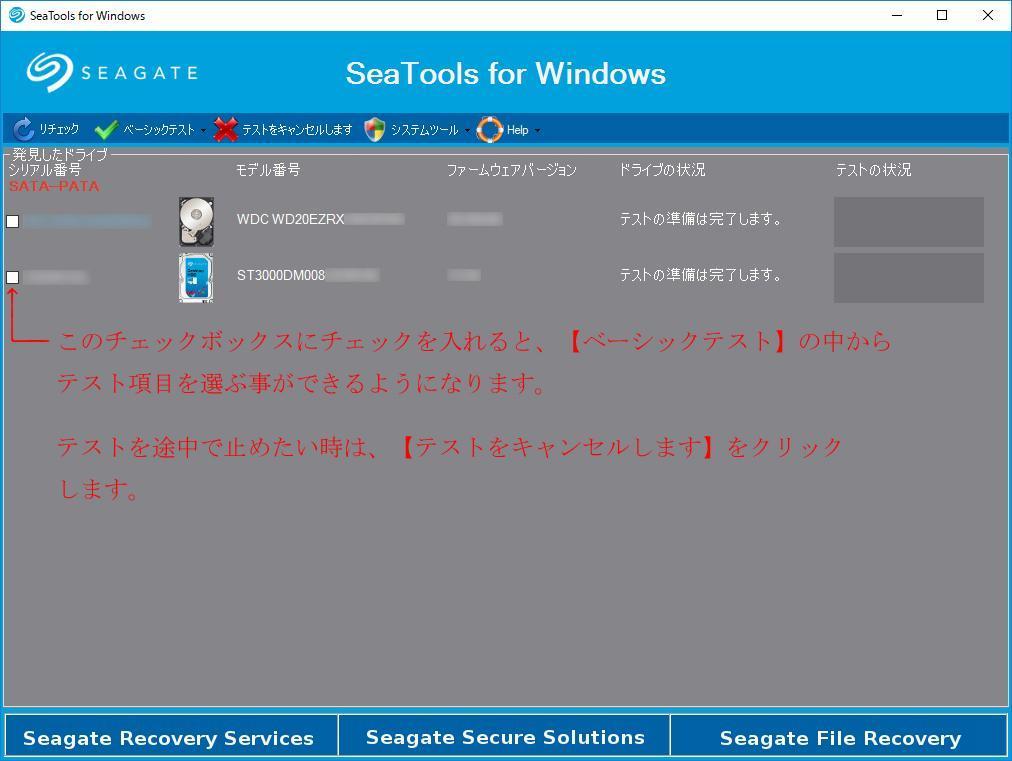Image resolution: width=1012 pixels, height=761 pixels.
Task: Select the green ベーシックテスト checkmark icon
Action: pos(103,129)
